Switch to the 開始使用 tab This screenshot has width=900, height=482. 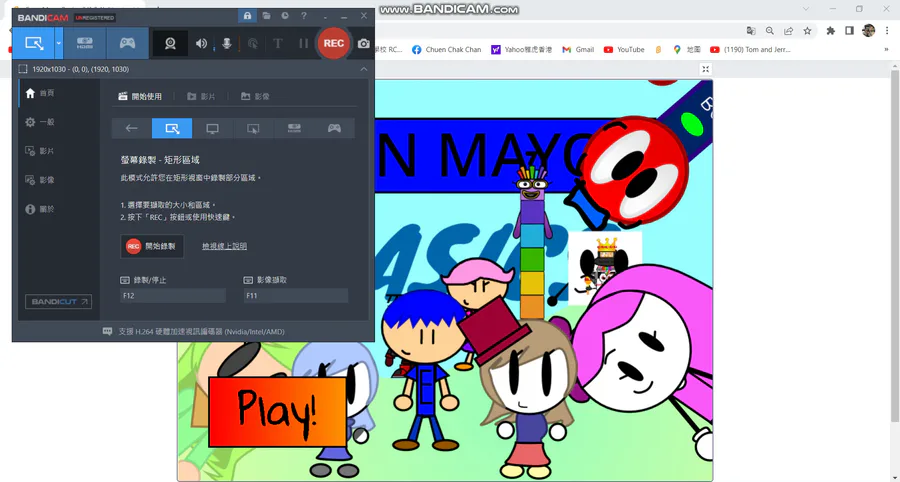(140, 96)
